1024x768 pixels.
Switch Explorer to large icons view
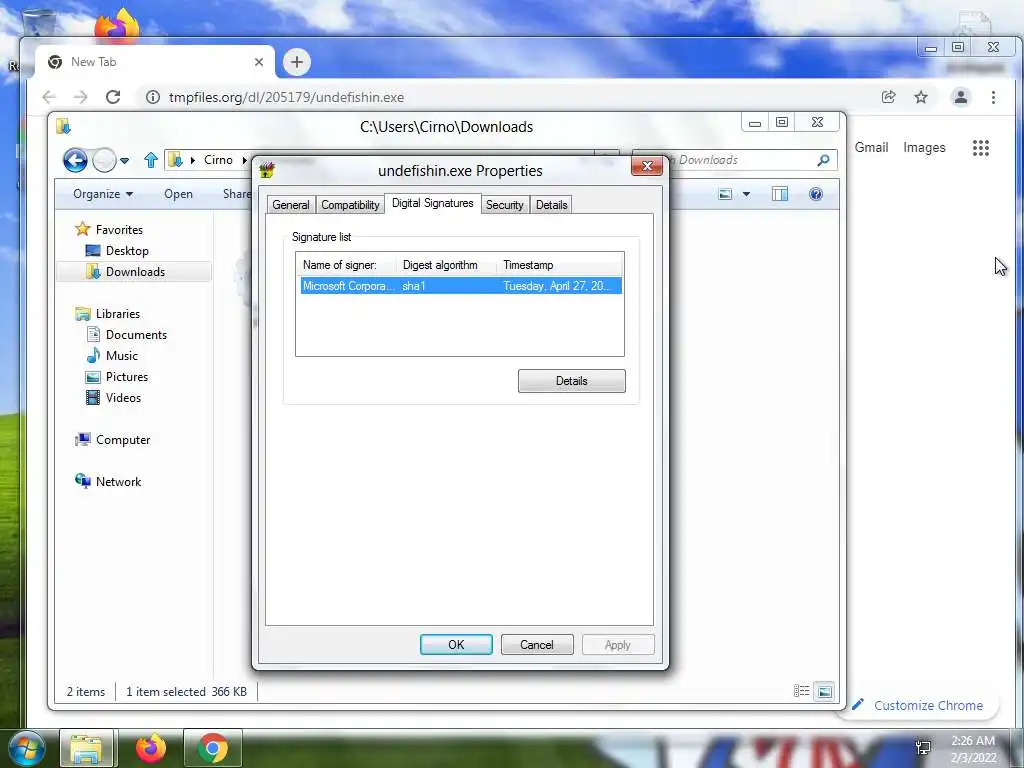click(825, 691)
